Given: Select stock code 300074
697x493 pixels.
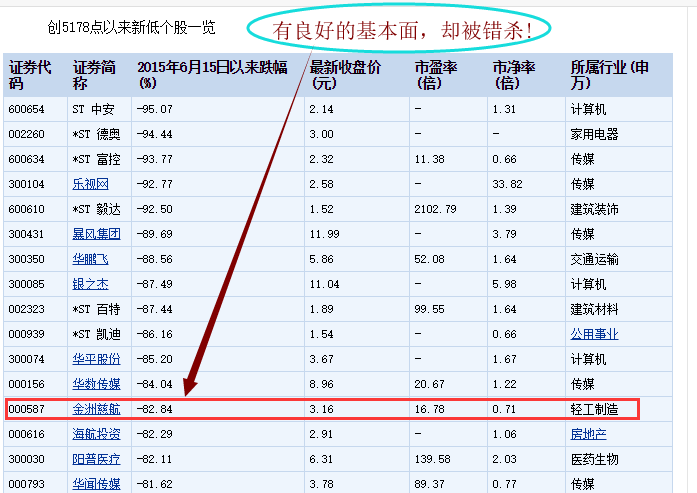Looking at the screenshot, I should coord(26,359).
